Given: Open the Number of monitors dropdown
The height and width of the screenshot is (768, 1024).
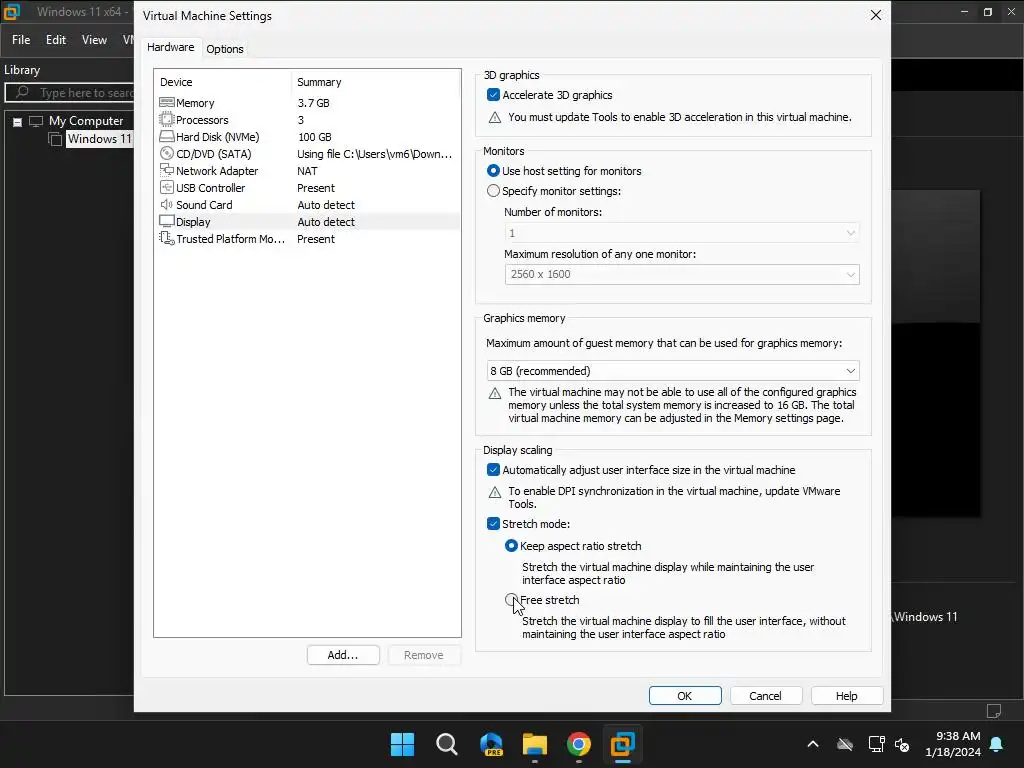Looking at the screenshot, I should [682, 232].
